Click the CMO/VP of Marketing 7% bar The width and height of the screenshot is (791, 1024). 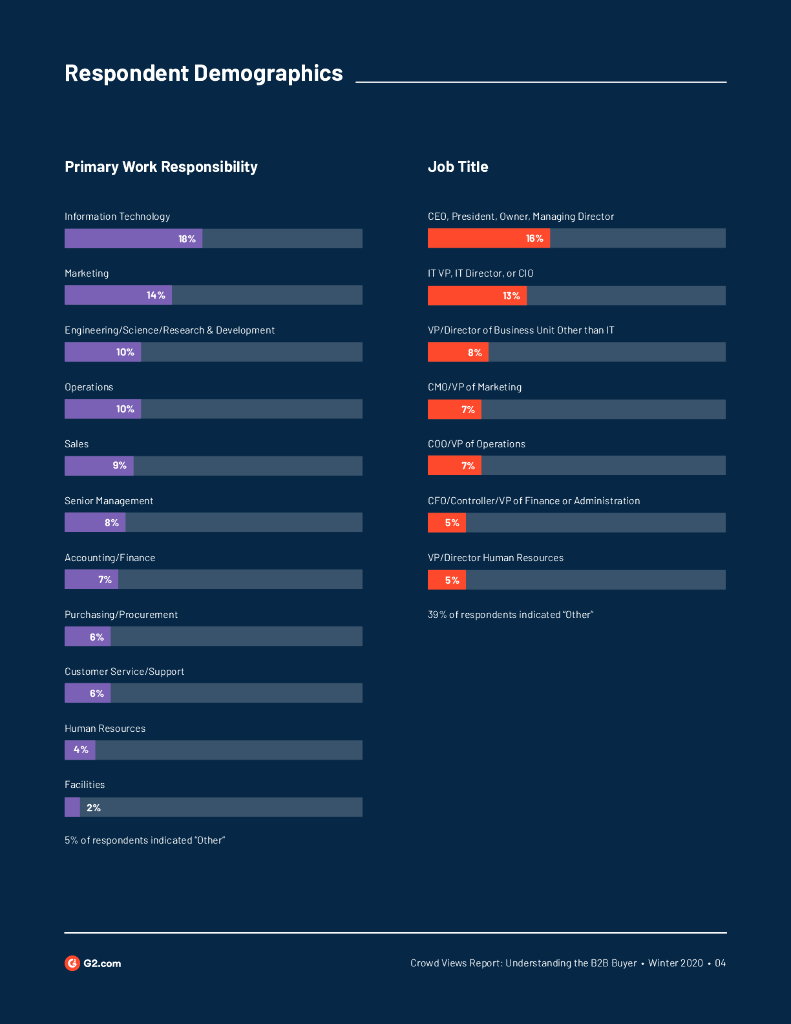tap(454, 409)
